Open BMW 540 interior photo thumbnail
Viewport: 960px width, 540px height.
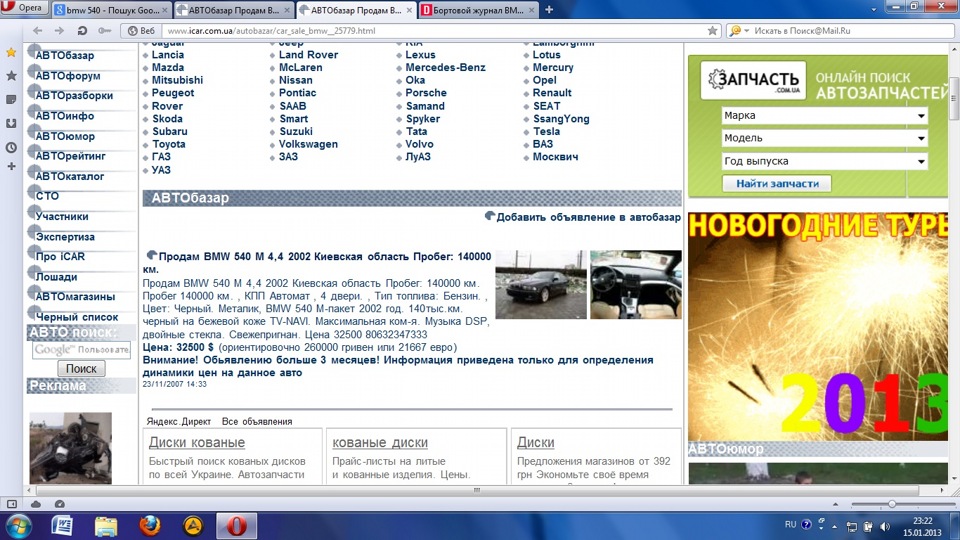(x=636, y=285)
